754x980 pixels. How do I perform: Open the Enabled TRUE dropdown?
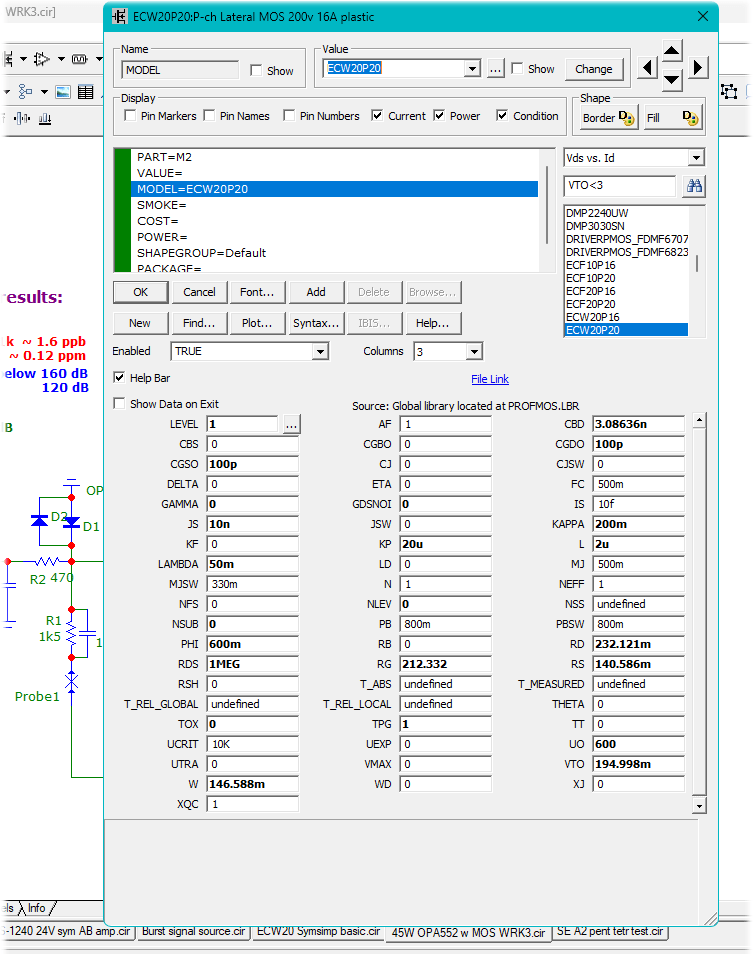320,351
